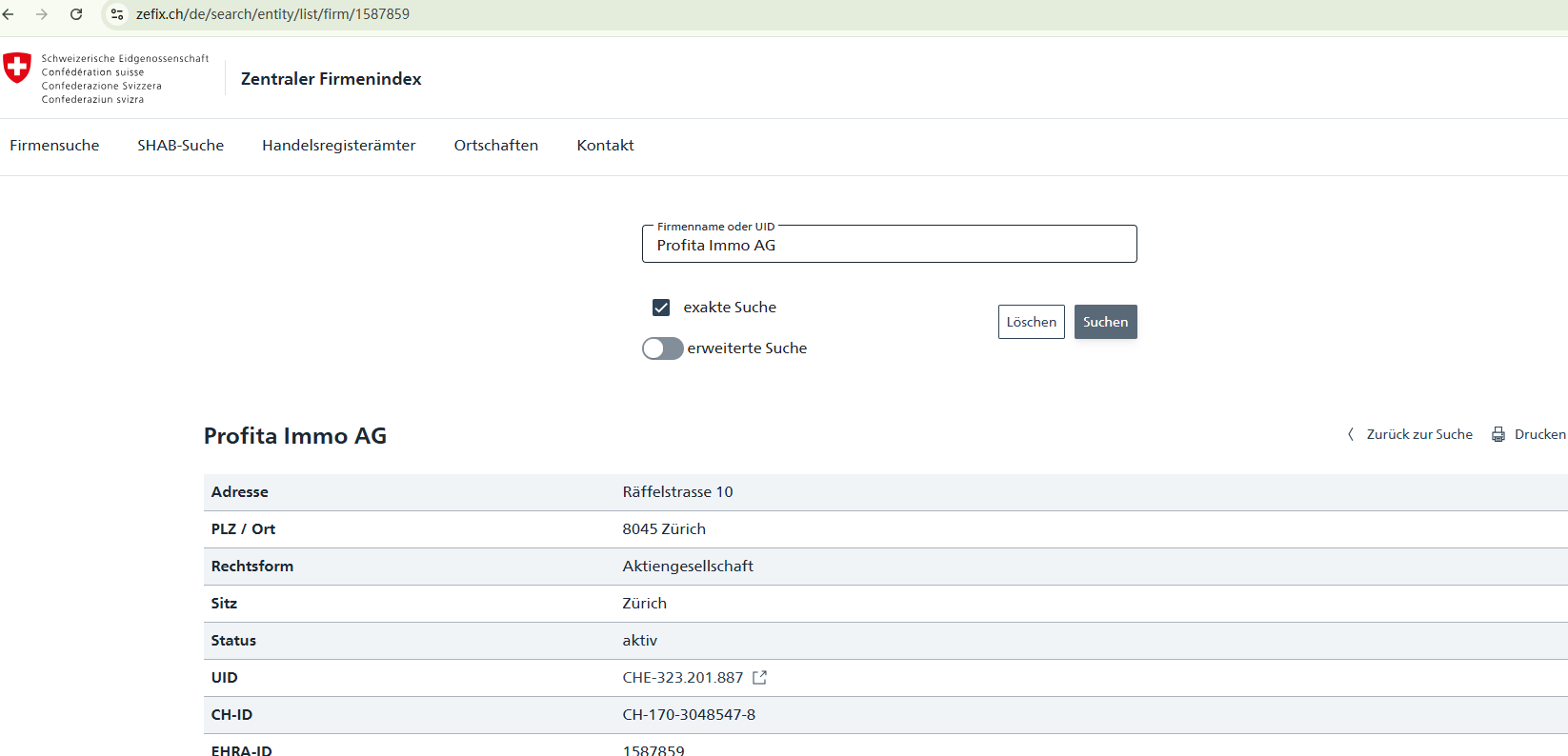Screen dimensions: 1568x756
Task: Open site information icon in address bar
Action: click(117, 14)
